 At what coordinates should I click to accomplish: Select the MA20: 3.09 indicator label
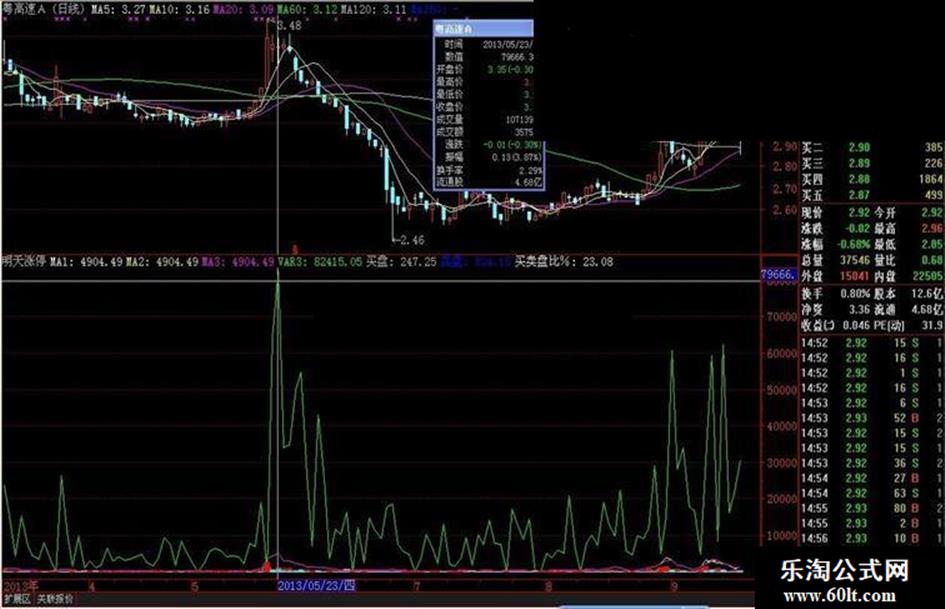click(x=243, y=9)
